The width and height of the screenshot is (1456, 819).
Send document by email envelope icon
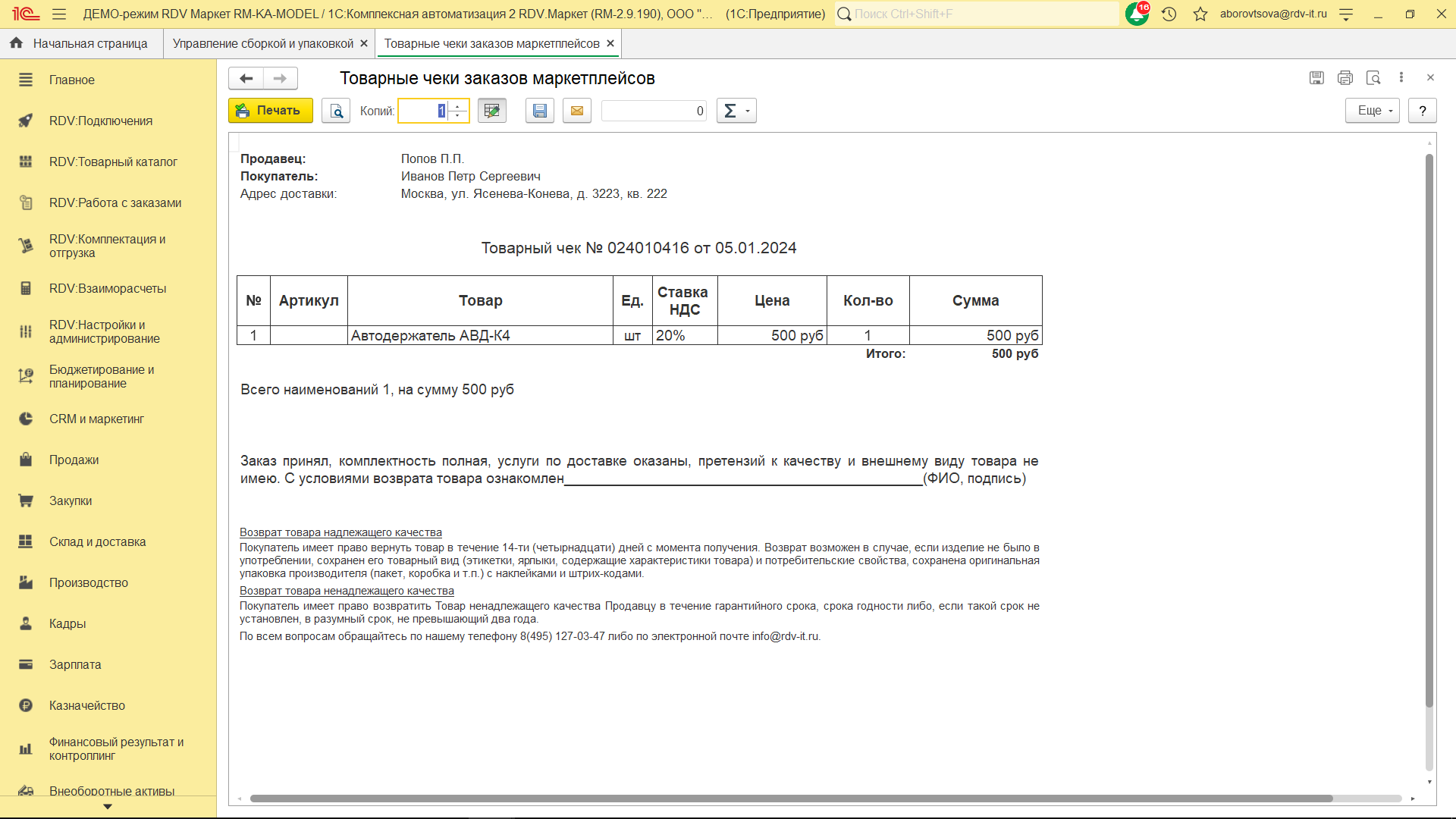click(577, 111)
